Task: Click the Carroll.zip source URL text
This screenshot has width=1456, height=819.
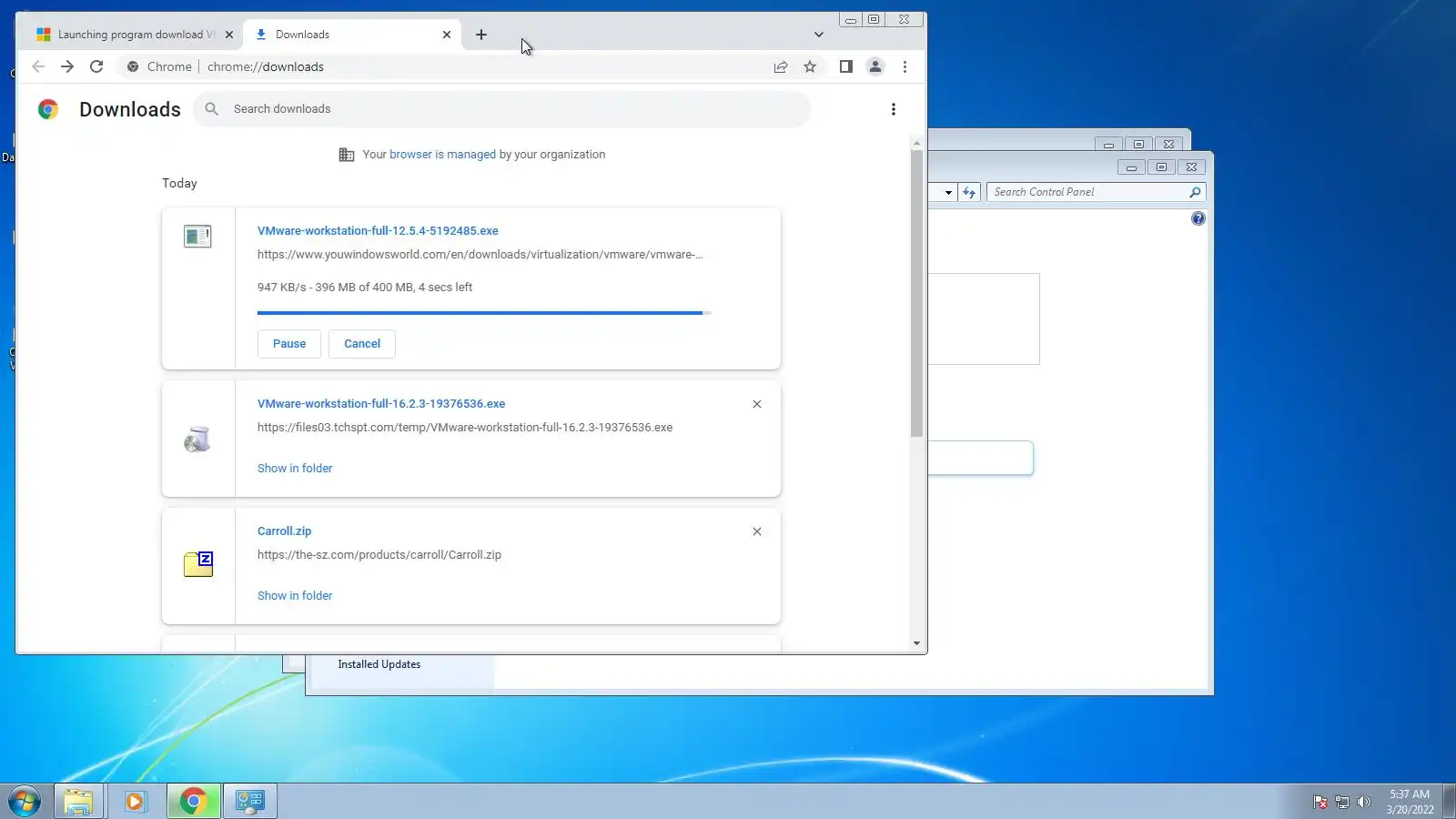Action: point(379,555)
